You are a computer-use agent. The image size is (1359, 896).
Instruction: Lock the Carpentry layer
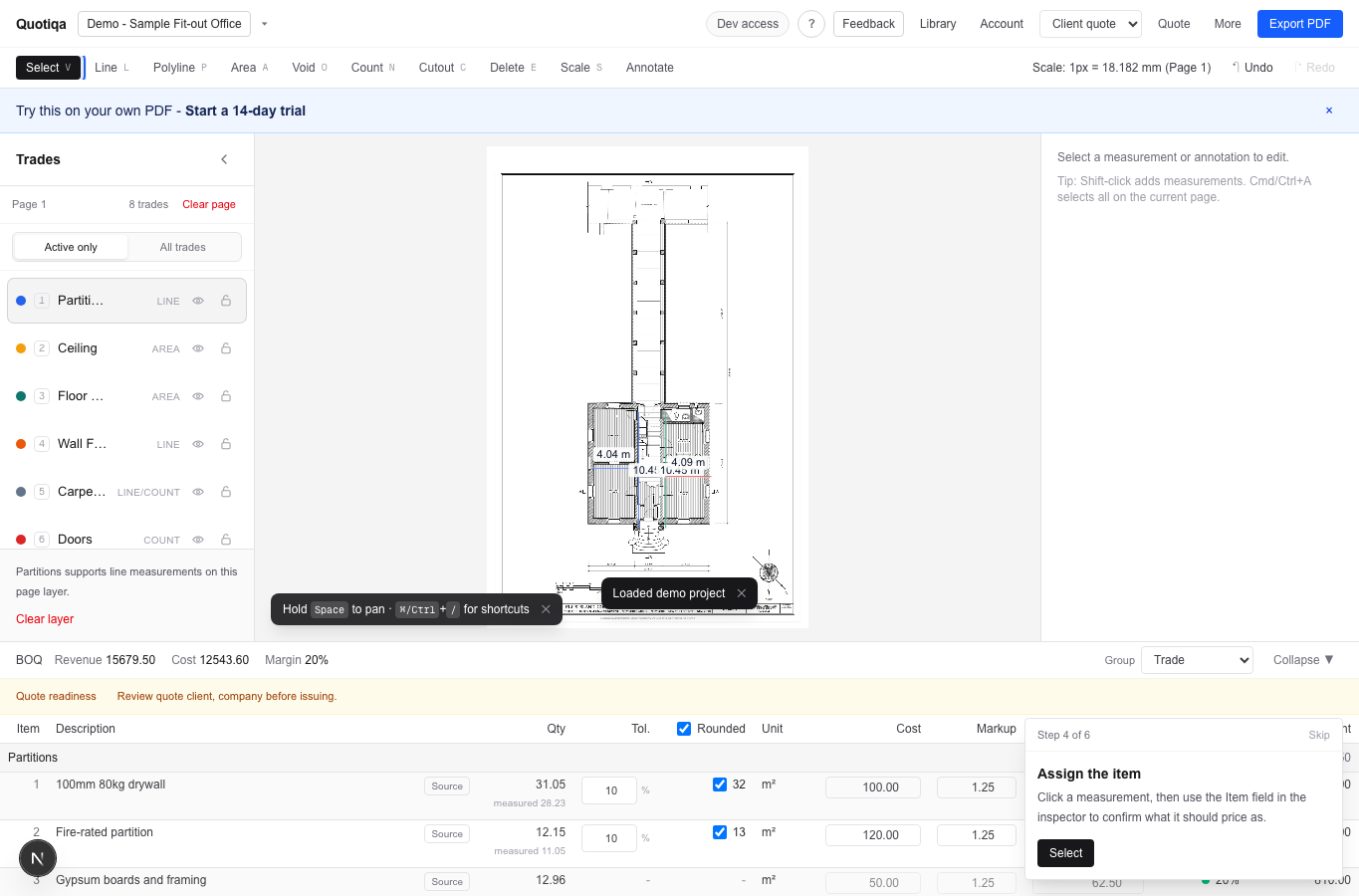(x=226, y=492)
